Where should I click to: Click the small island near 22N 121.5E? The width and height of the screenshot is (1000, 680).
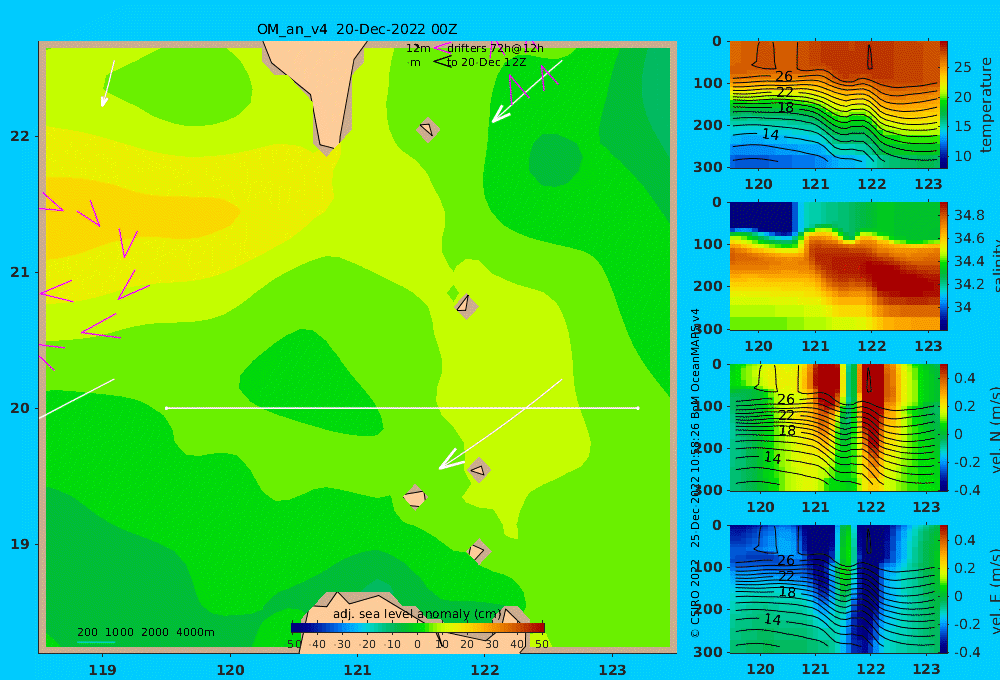point(428,130)
